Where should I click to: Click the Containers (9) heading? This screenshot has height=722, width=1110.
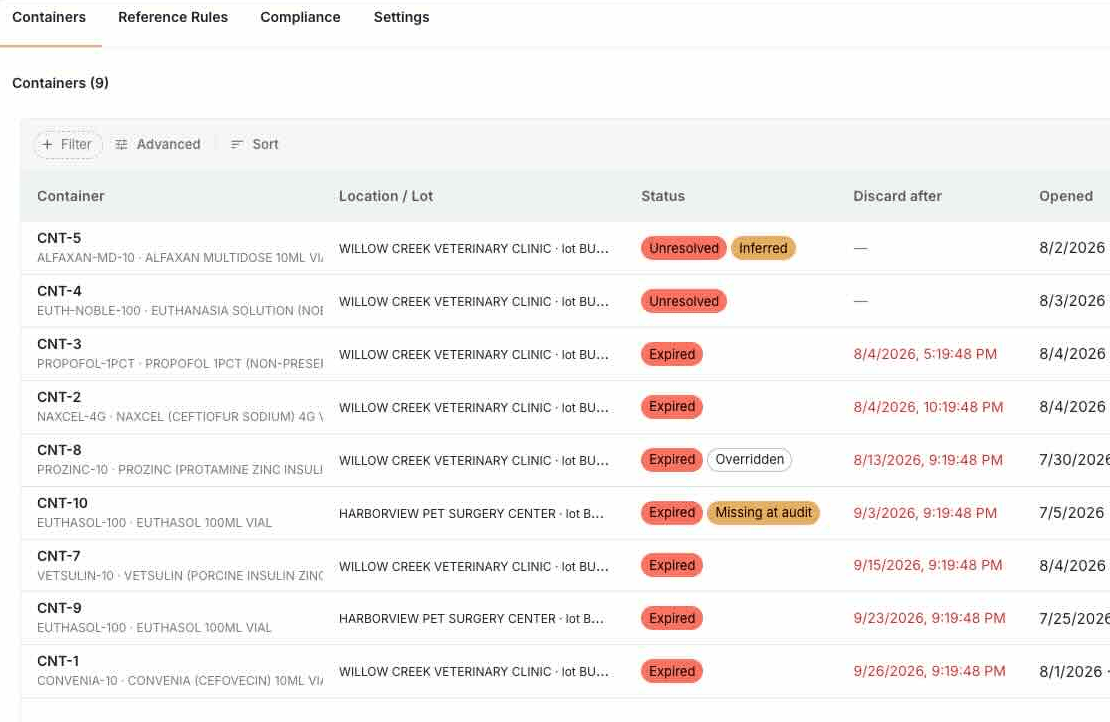coord(60,84)
